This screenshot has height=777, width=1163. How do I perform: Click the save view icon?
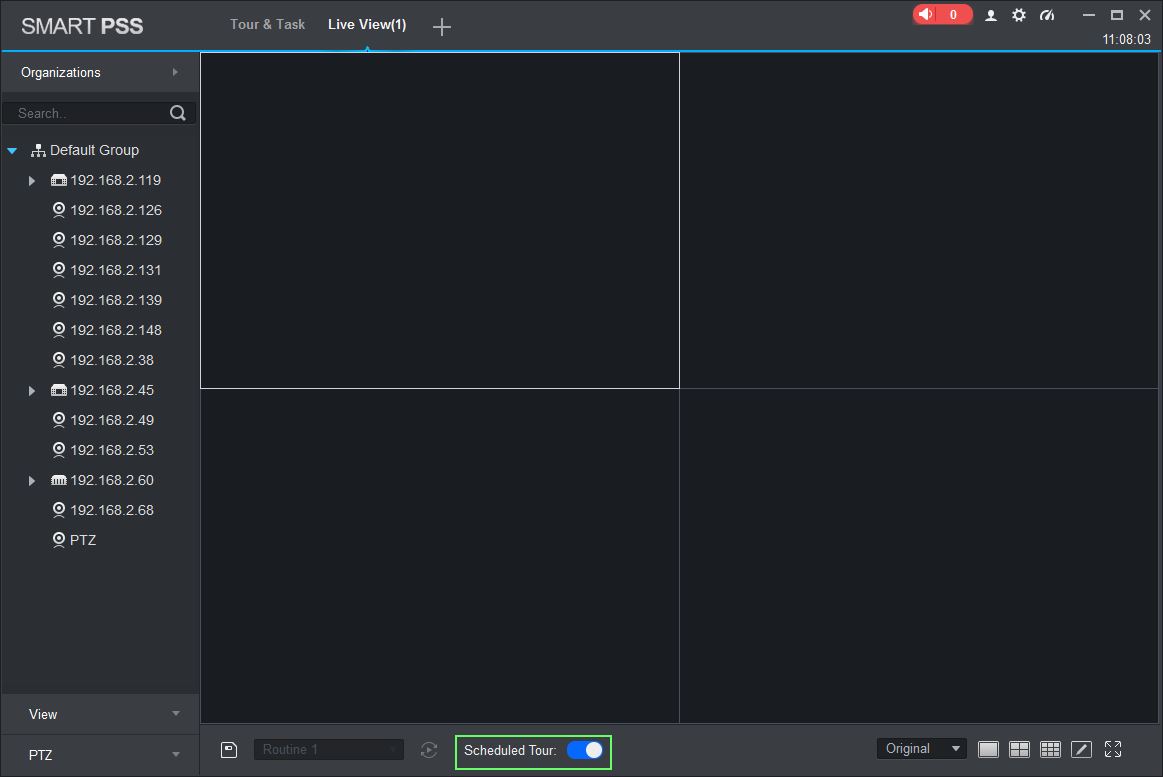click(229, 750)
